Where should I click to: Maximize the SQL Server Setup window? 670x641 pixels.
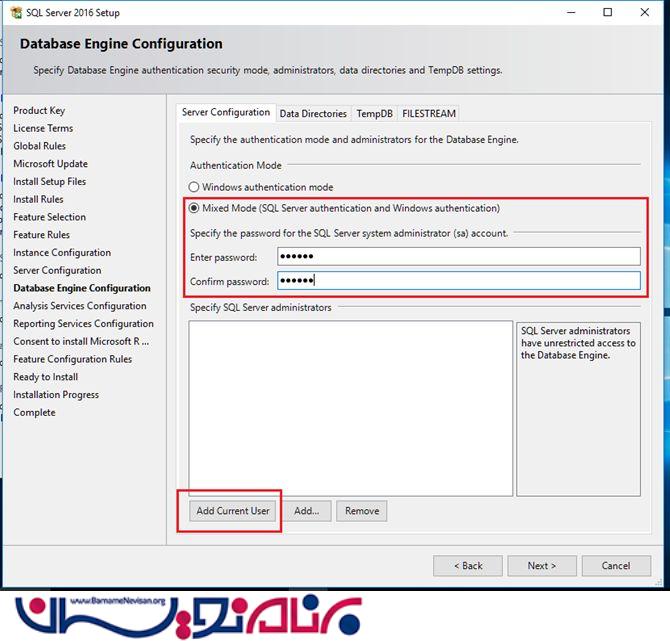click(608, 13)
